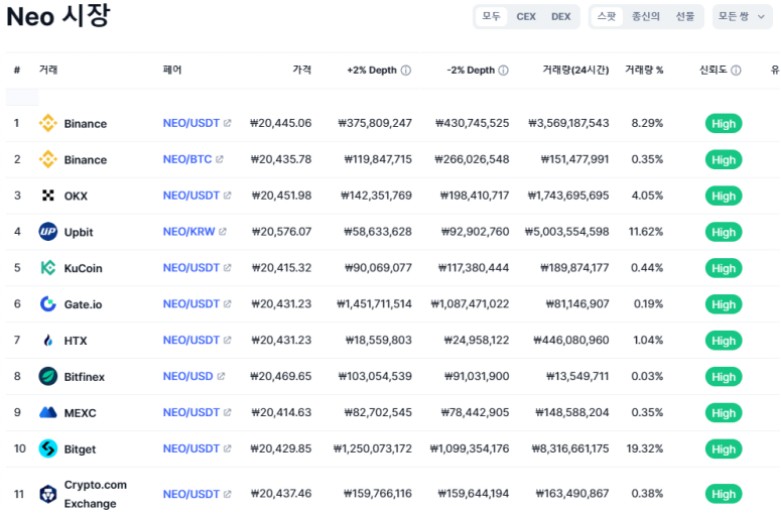Click the OKX exchange logo
Viewport: 781px width, 520px height.
(48, 196)
